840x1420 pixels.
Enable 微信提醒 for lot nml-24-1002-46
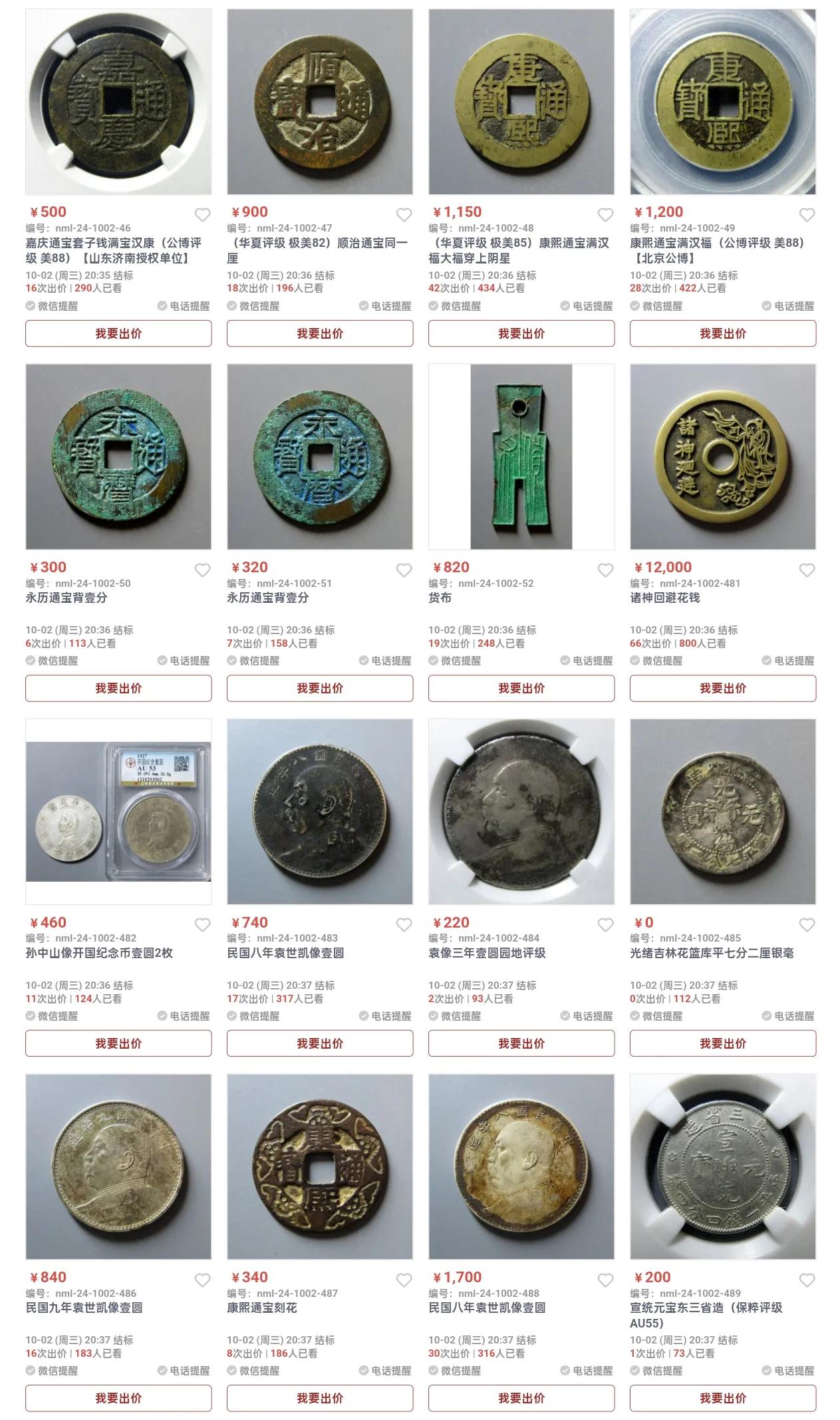[52, 306]
